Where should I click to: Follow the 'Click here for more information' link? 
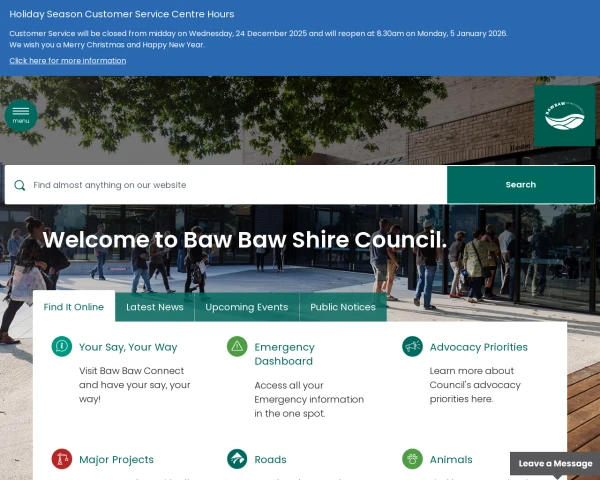click(68, 61)
